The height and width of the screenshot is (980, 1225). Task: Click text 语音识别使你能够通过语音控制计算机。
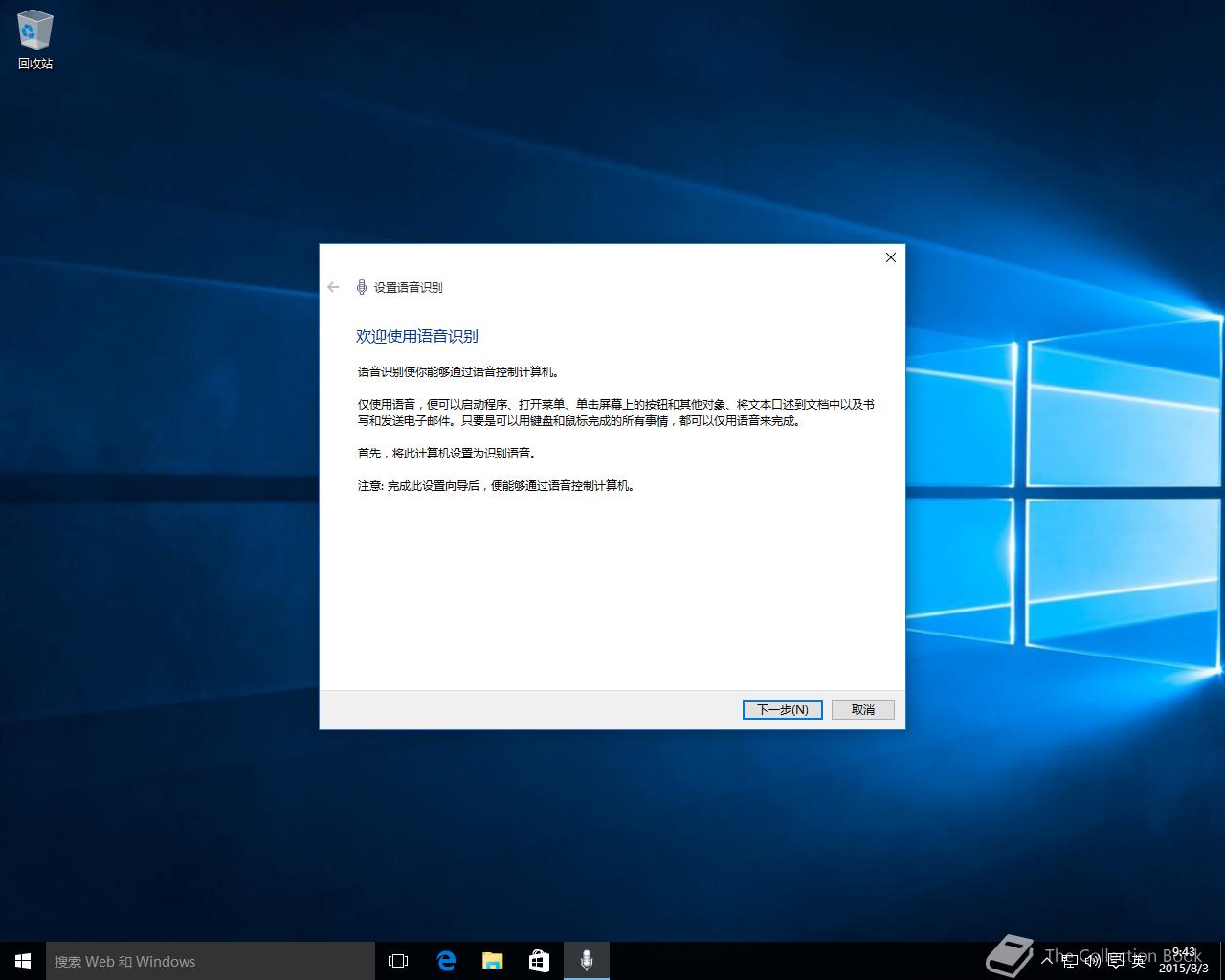pos(459,372)
